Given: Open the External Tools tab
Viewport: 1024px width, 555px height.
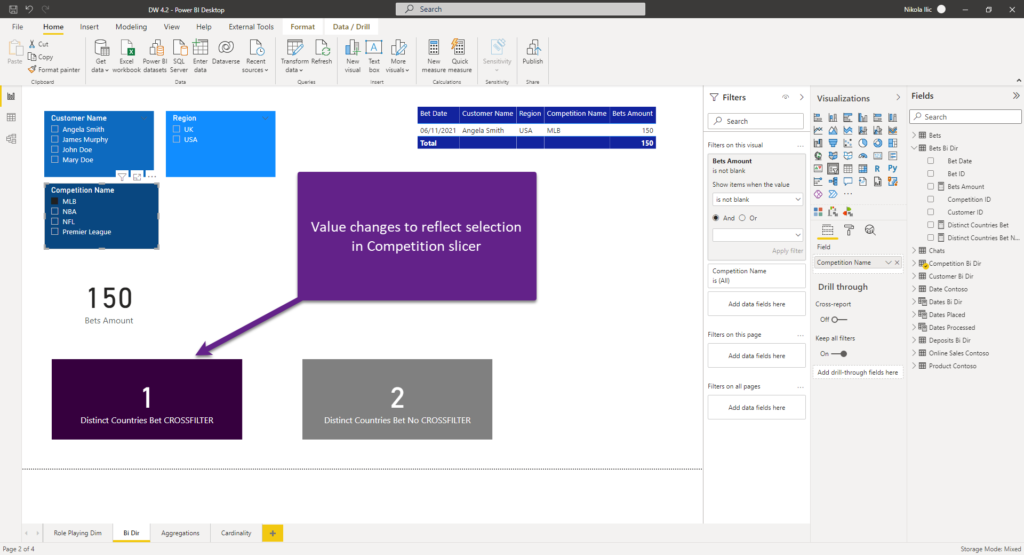Looking at the screenshot, I should point(251,27).
